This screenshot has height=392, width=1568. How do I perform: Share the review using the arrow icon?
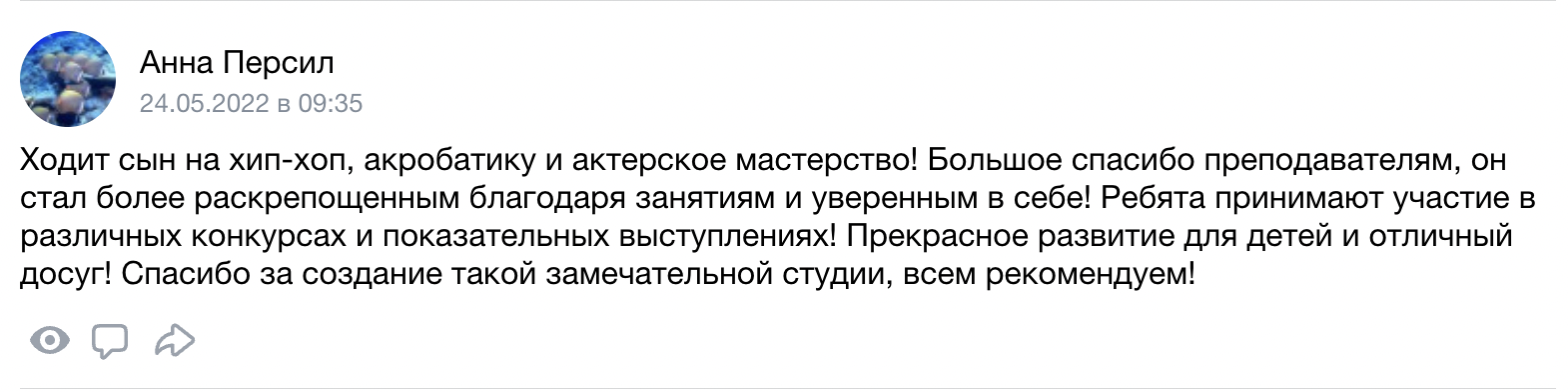pyautogui.click(x=175, y=341)
